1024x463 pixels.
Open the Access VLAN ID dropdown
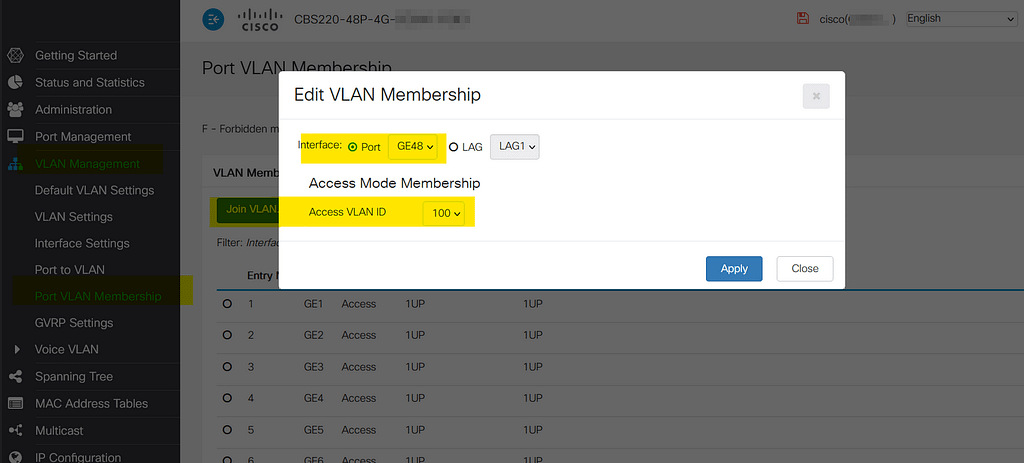(443, 213)
